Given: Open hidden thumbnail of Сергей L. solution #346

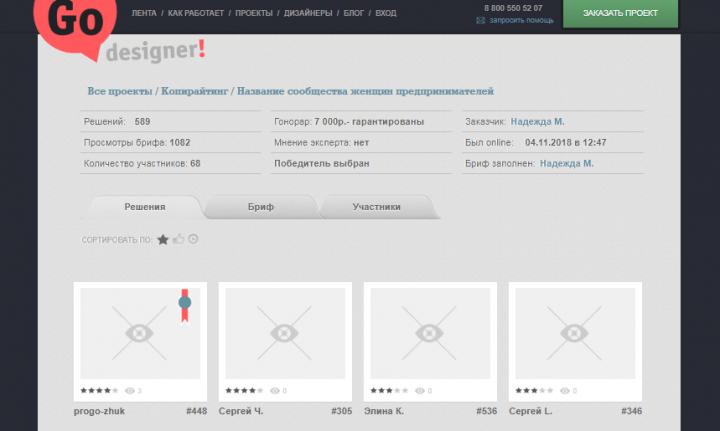Looking at the screenshot, I should pyautogui.click(x=575, y=333).
